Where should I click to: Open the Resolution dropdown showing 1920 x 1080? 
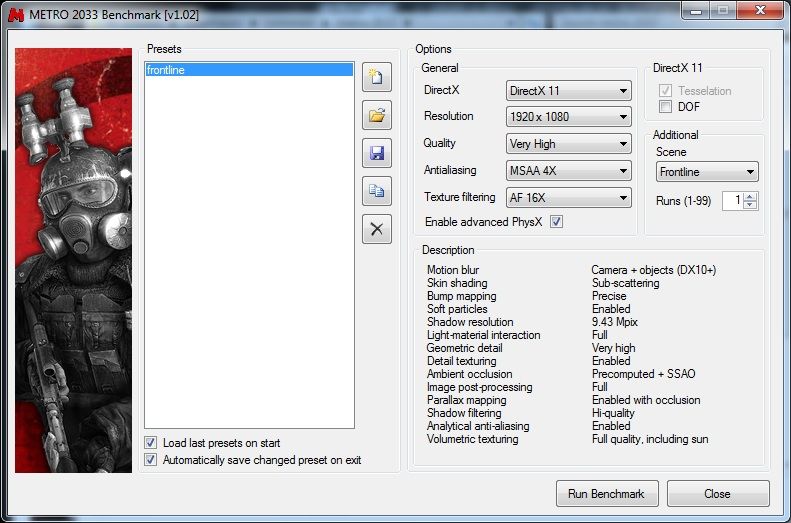point(569,117)
